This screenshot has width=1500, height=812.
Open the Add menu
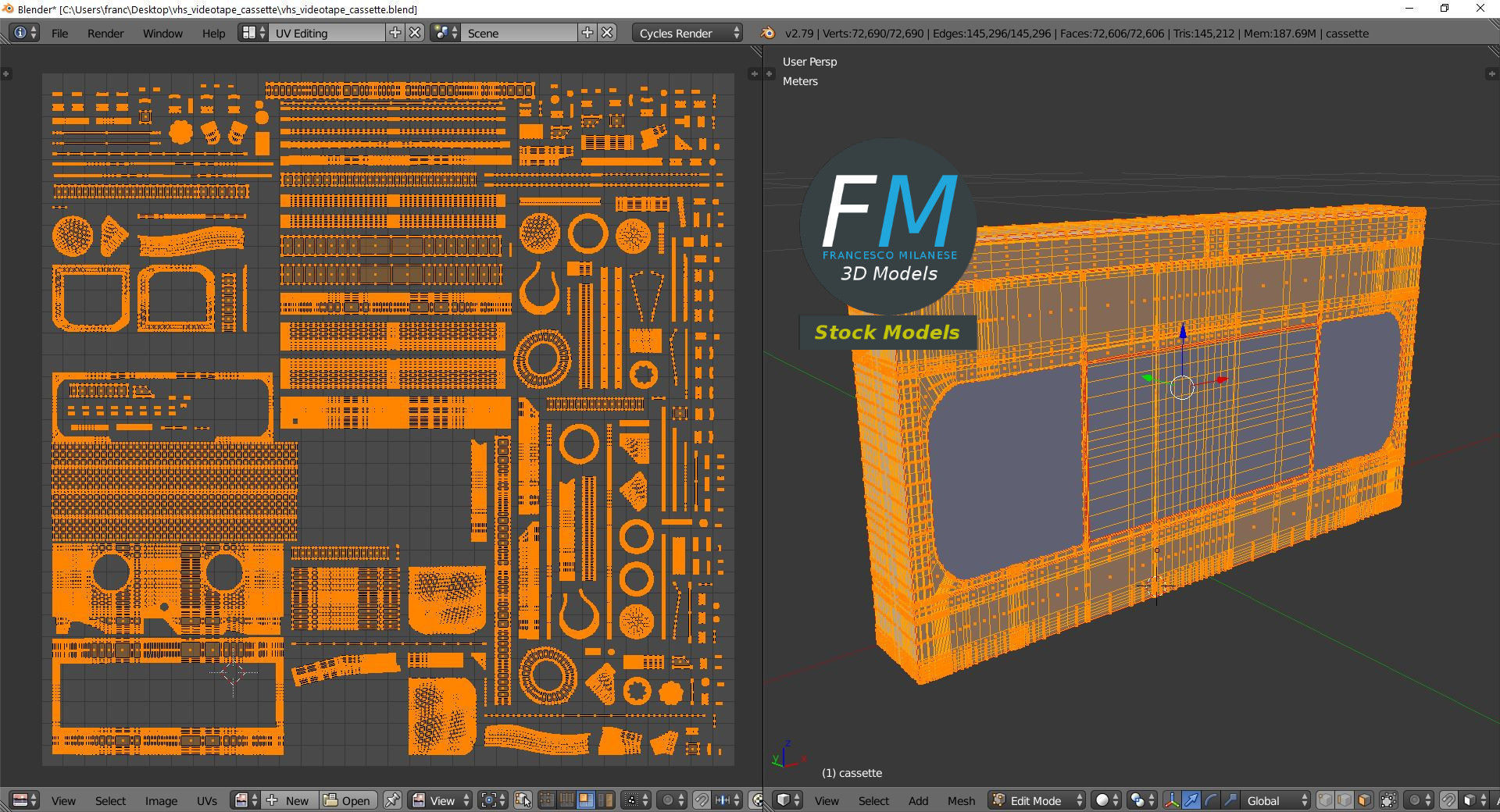(918, 801)
